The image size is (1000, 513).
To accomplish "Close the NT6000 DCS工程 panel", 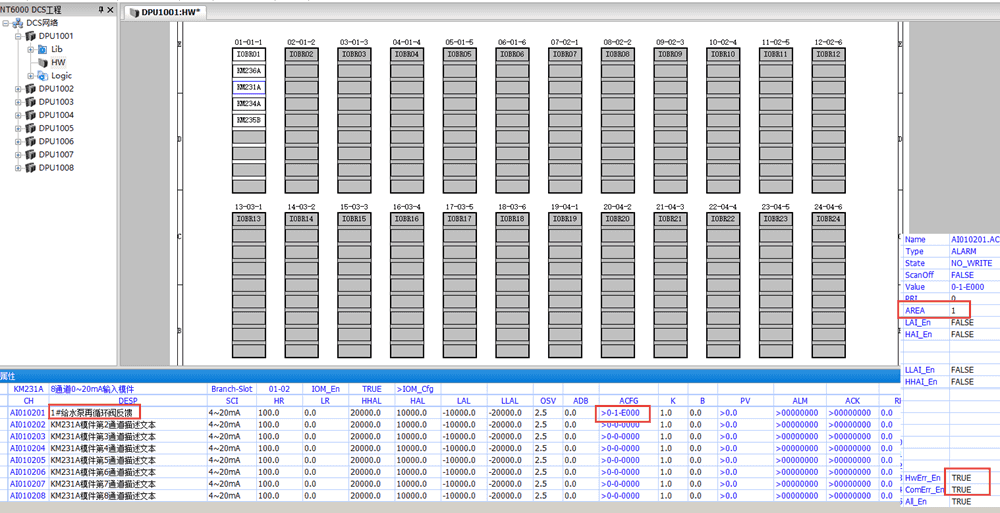I will click(x=110, y=10).
